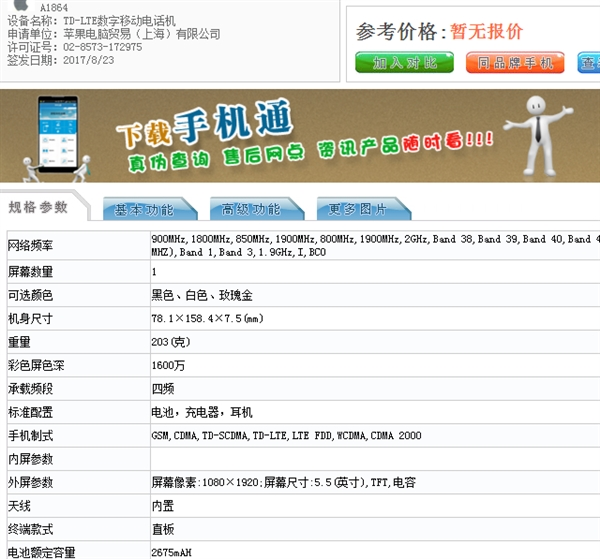
Task: Click the 下载手机通 banner advertisement
Action: click(x=300, y=136)
